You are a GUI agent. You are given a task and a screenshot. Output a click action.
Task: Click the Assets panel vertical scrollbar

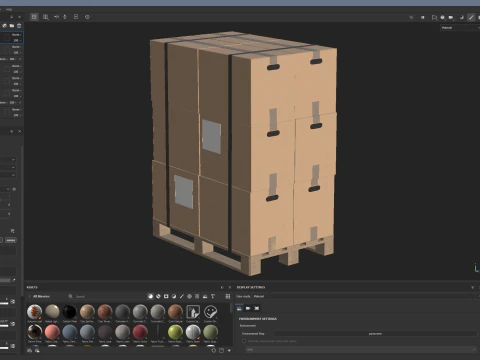coord(231,308)
